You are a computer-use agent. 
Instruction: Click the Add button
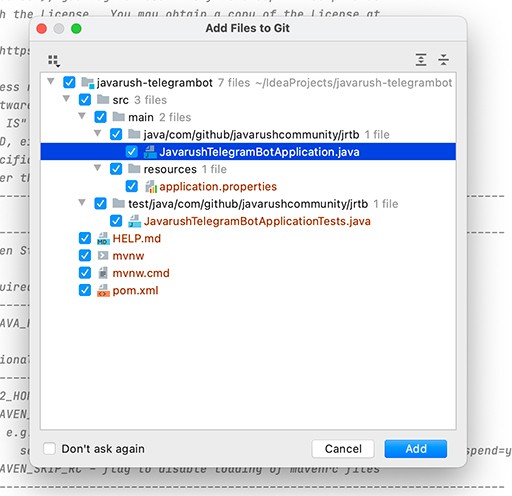pos(416,449)
